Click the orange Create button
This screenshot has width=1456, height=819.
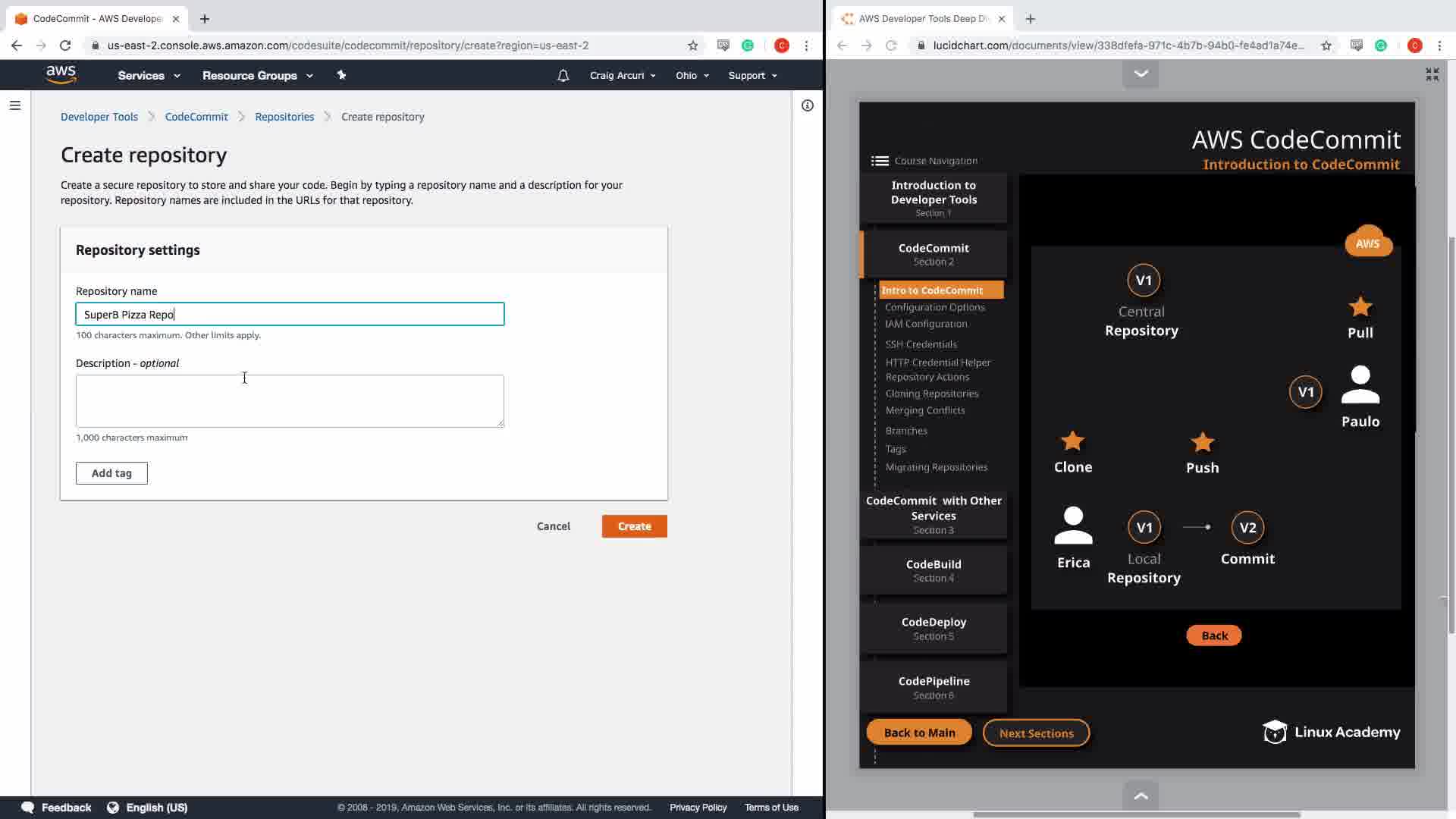pyautogui.click(x=634, y=526)
